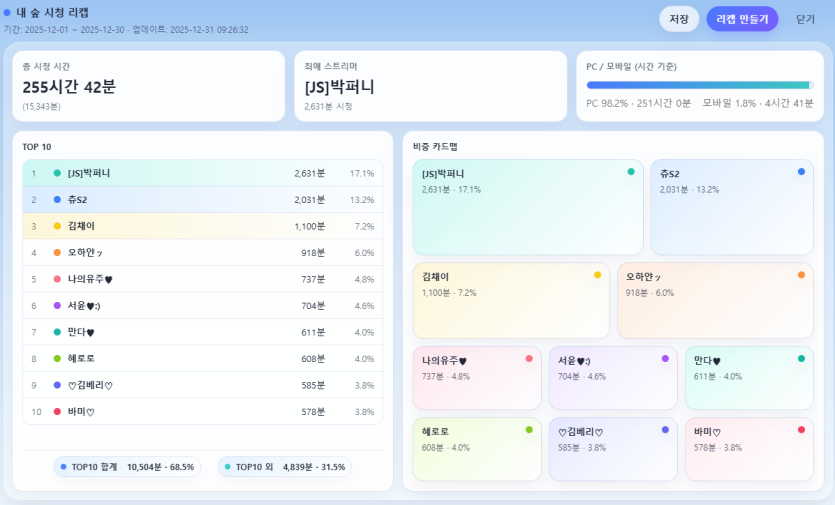Click the orange dot beside 오하얀ッ in list
Image resolution: width=835 pixels, height=505 pixels.
coord(57,253)
